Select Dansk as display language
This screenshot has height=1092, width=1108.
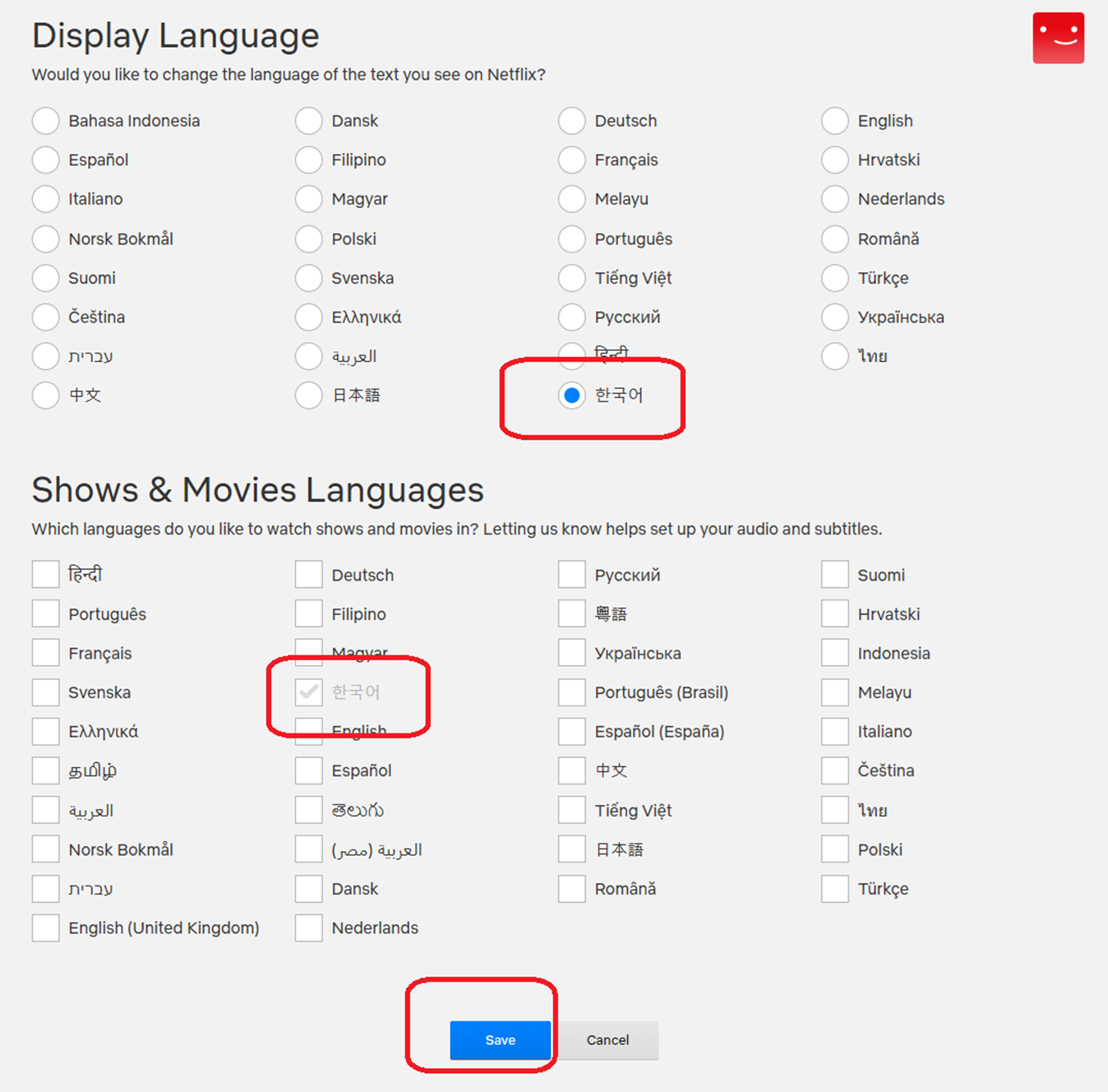pyautogui.click(x=308, y=121)
